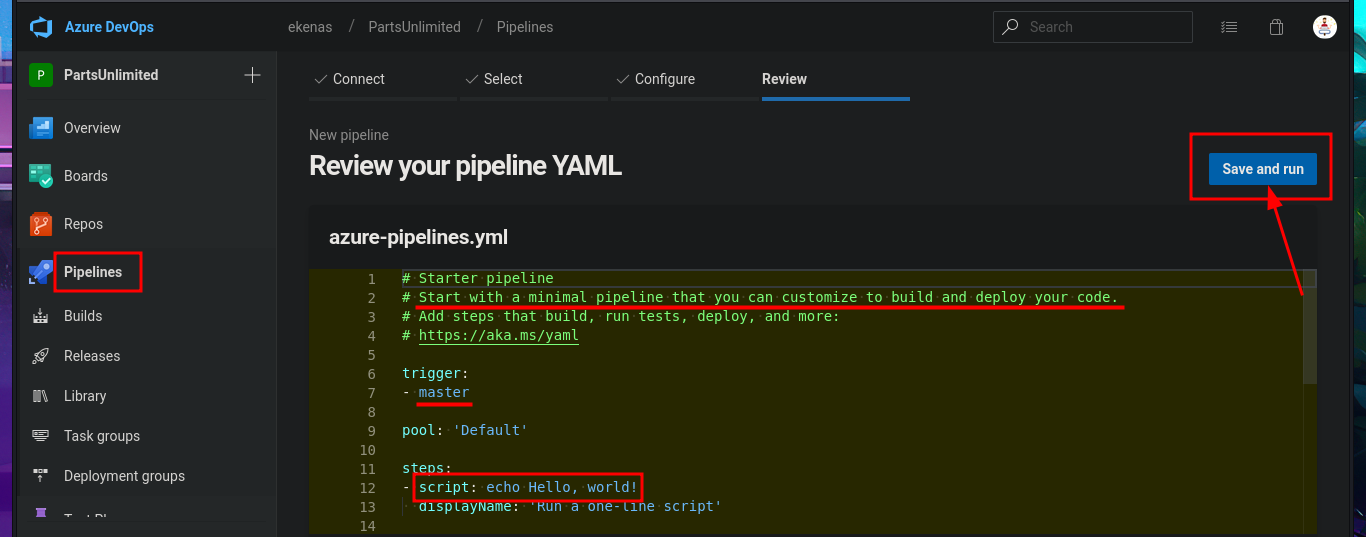Add new item with plus icon
Viewport: 1366px width, 537px height.
[252, 75]
